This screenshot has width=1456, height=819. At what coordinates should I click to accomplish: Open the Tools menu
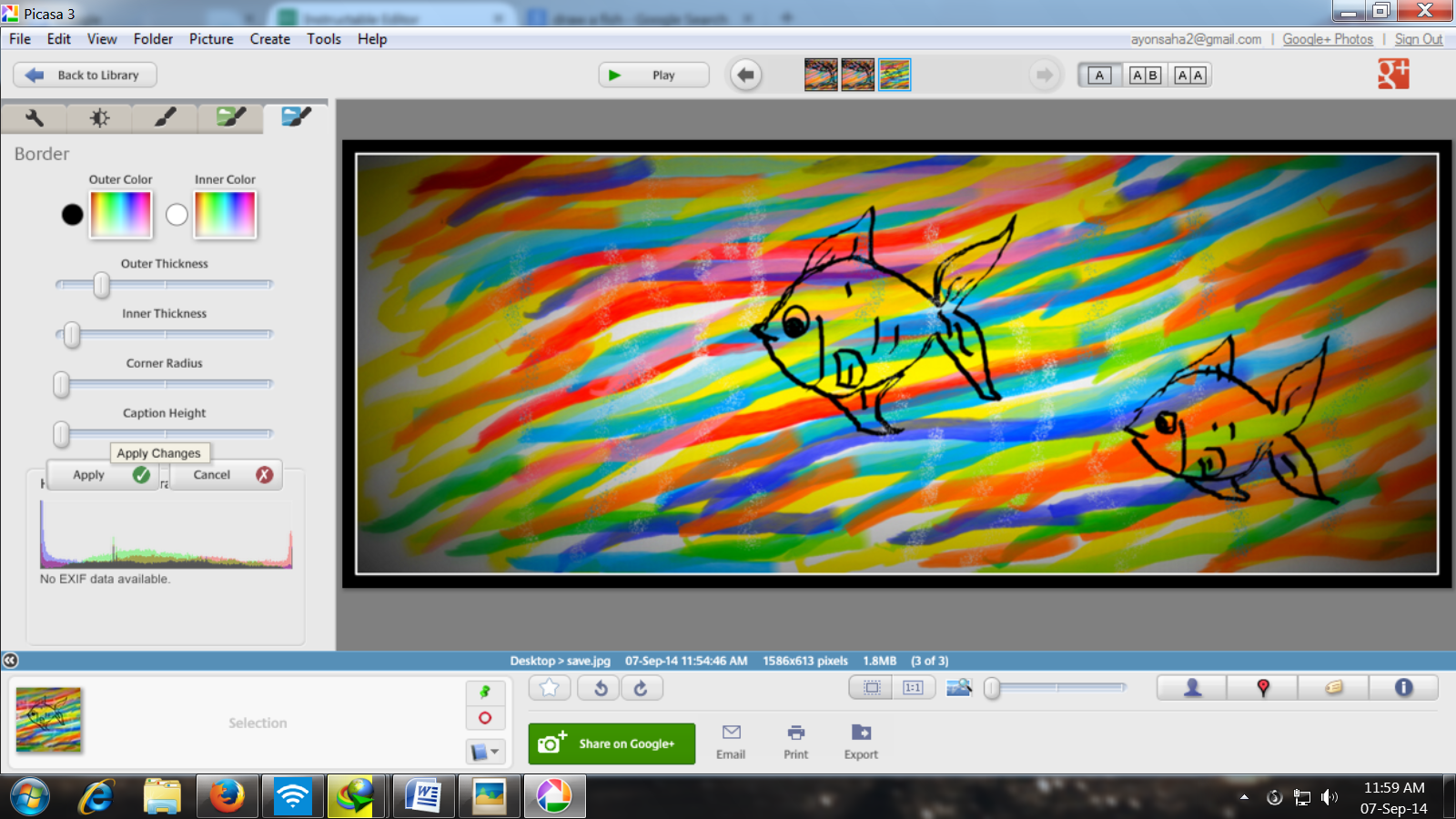click(x=324, y=39)
